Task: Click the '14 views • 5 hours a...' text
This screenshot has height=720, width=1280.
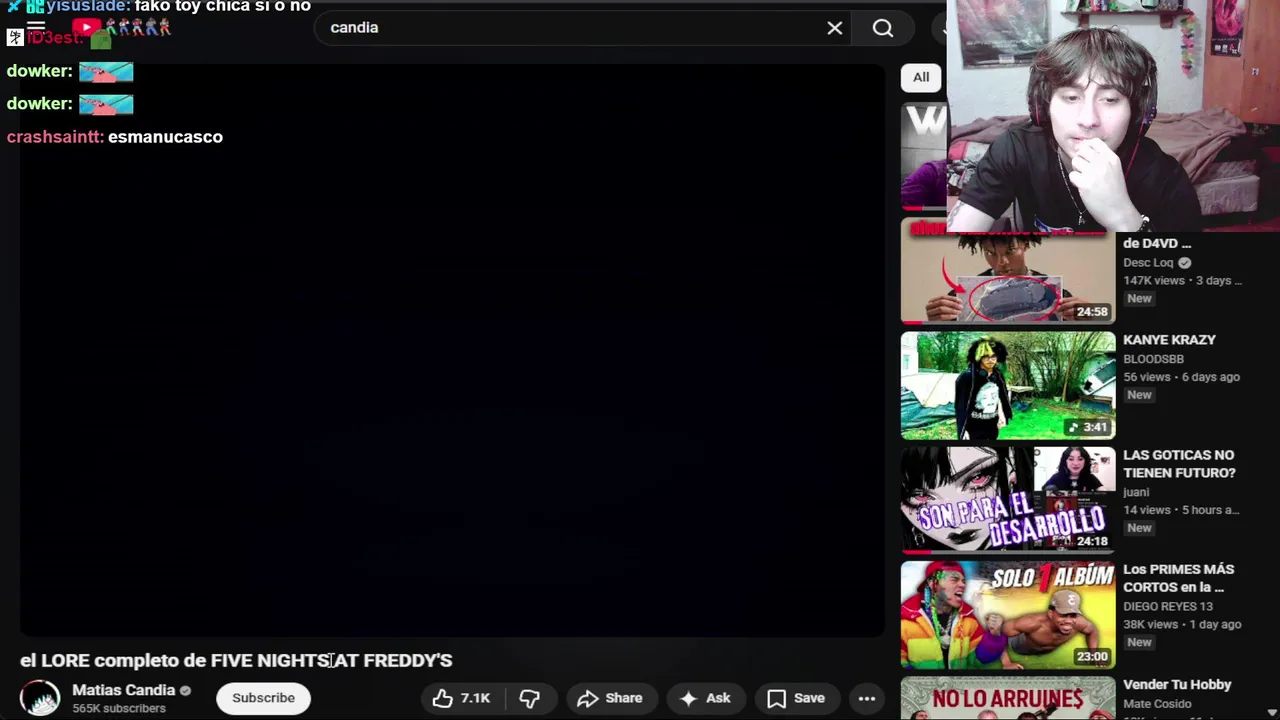Action: coord(1181,510)
